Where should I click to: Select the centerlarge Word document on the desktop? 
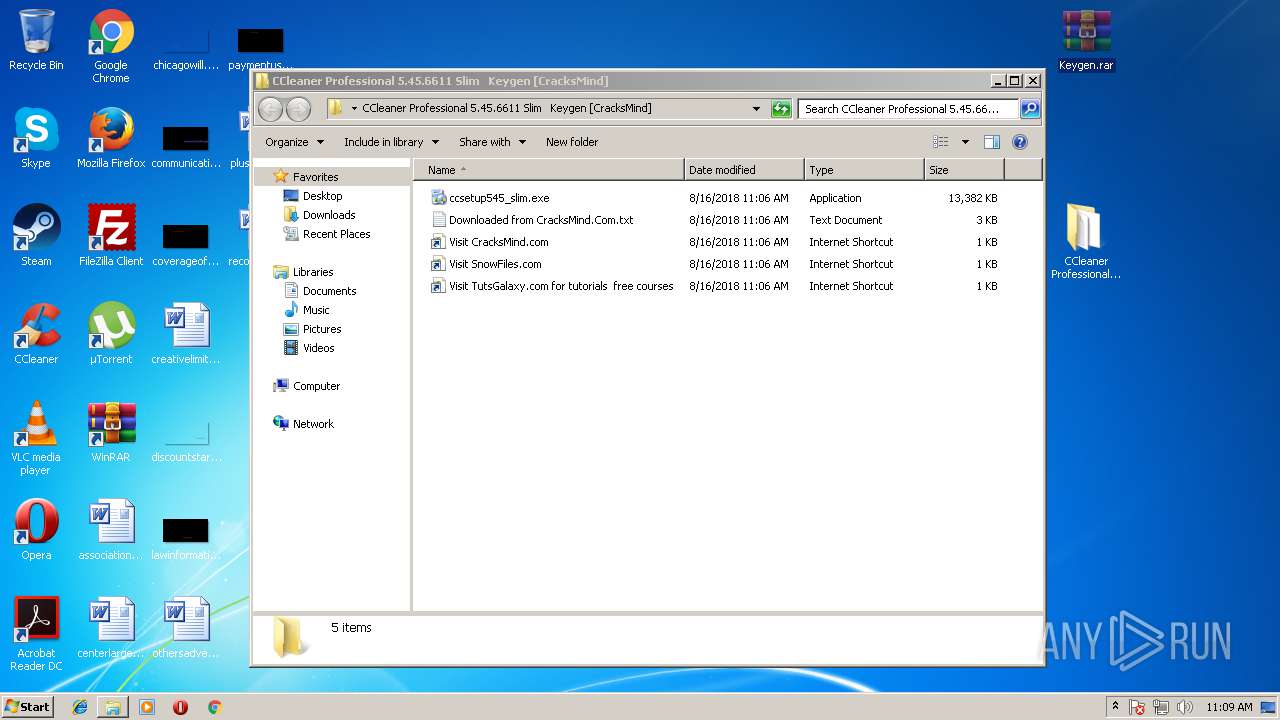pyautogui.click(x=111, y=629)
